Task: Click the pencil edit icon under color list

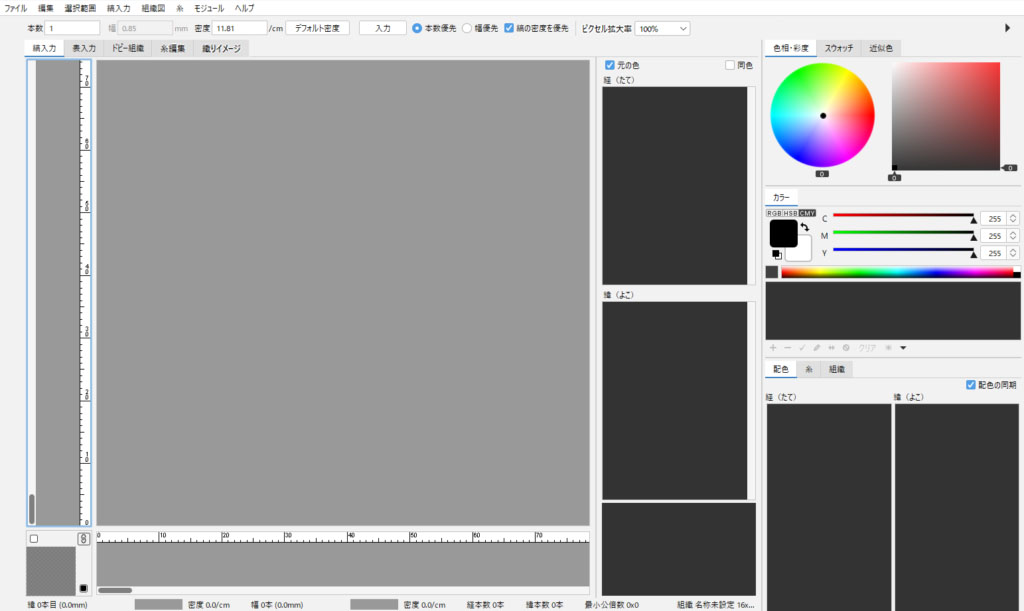Action: [x=817, y=347]
